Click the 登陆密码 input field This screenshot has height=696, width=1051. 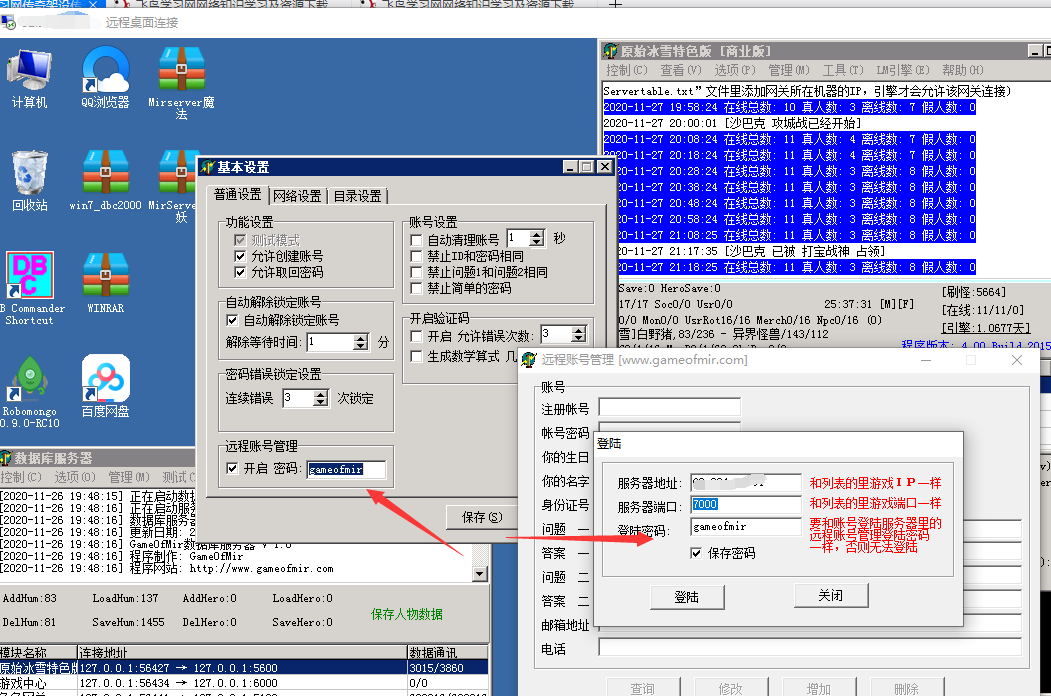tap(745, 526)
